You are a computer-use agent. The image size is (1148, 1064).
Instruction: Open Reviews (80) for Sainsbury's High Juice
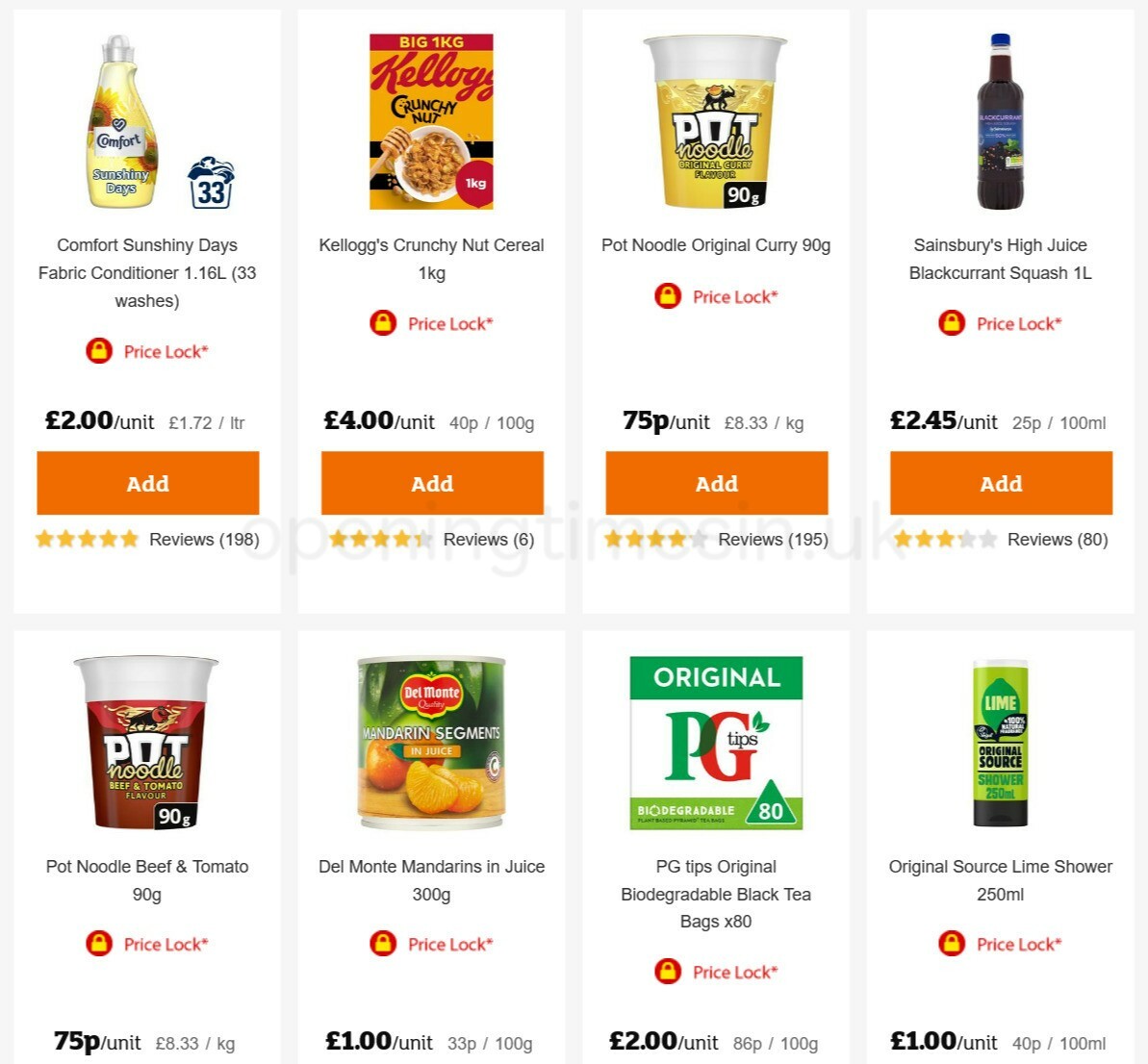(x=1057, y=539)
